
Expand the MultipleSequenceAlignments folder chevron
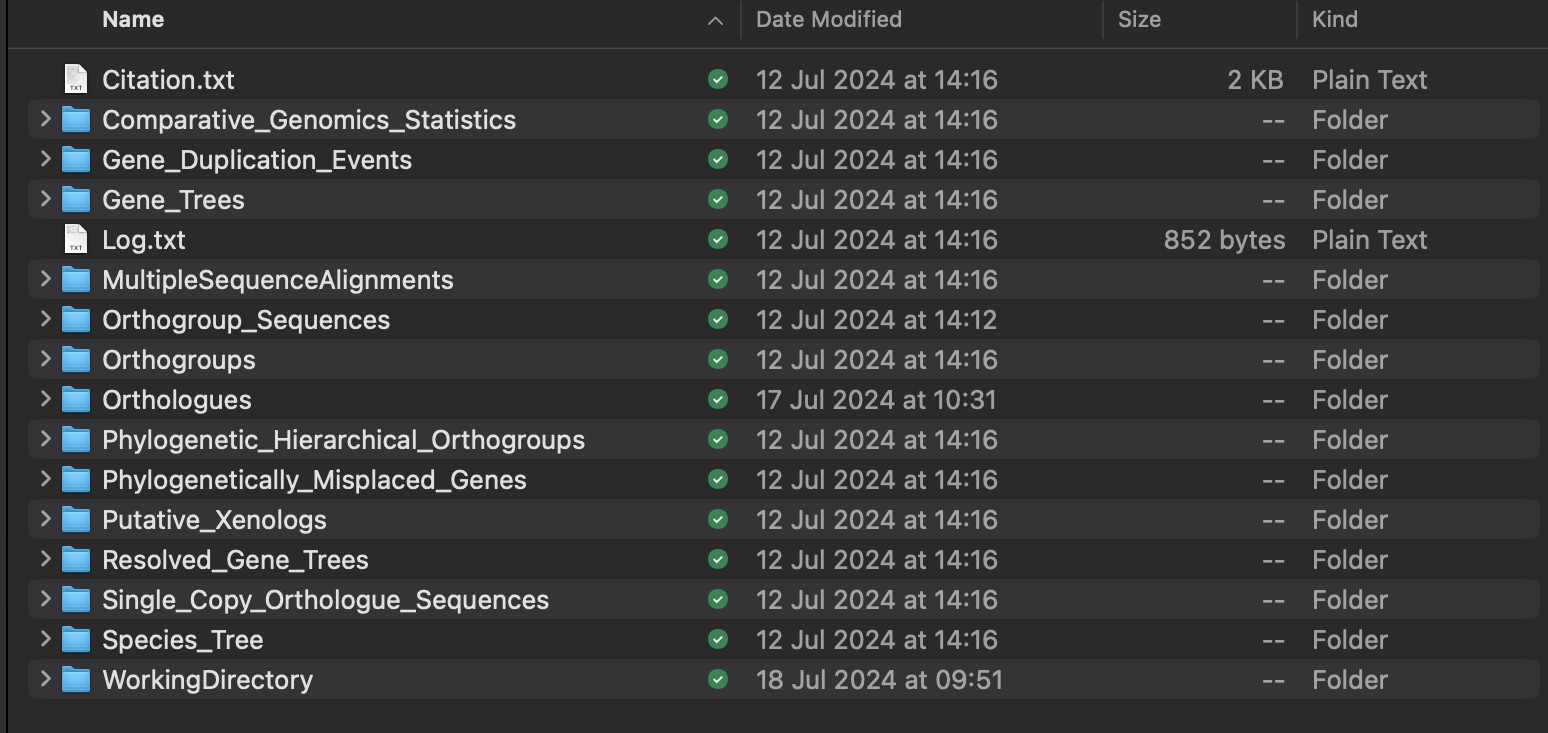click(45, 279)
